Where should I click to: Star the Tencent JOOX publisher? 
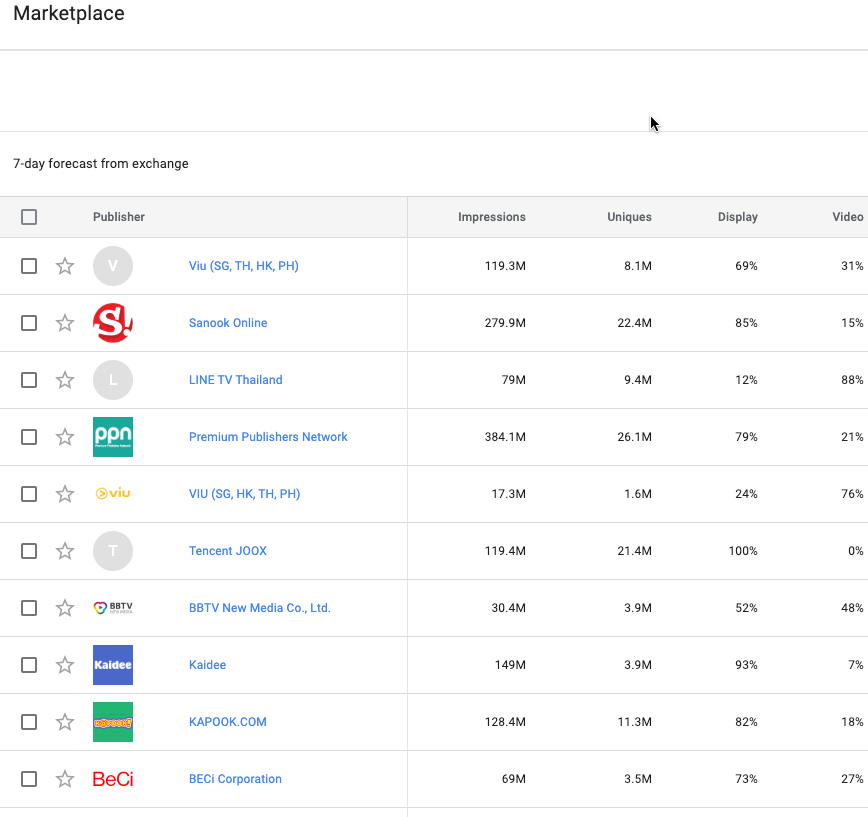pos(65,551)
